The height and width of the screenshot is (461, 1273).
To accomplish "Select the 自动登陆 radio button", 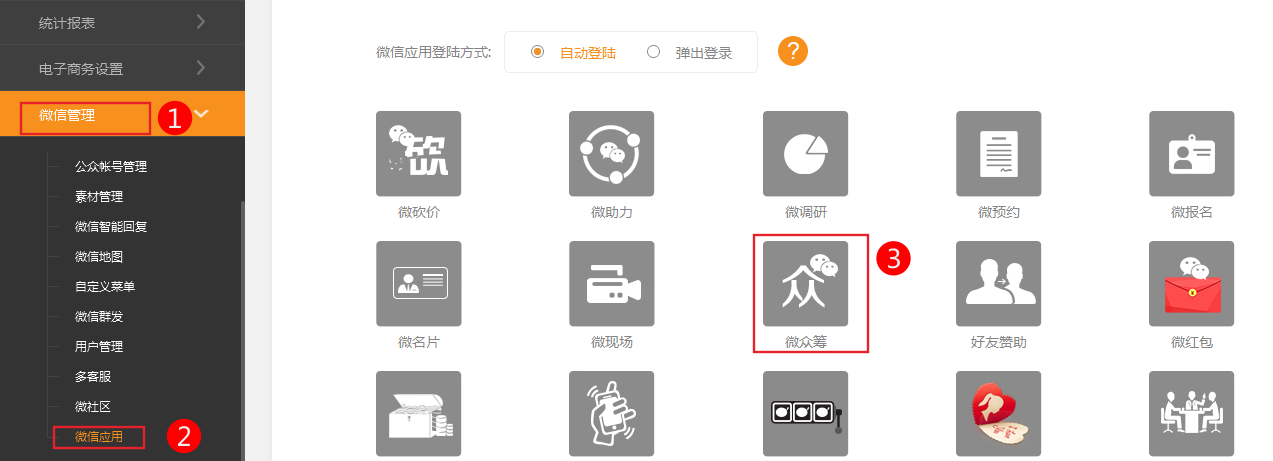I will coord(537,52).
